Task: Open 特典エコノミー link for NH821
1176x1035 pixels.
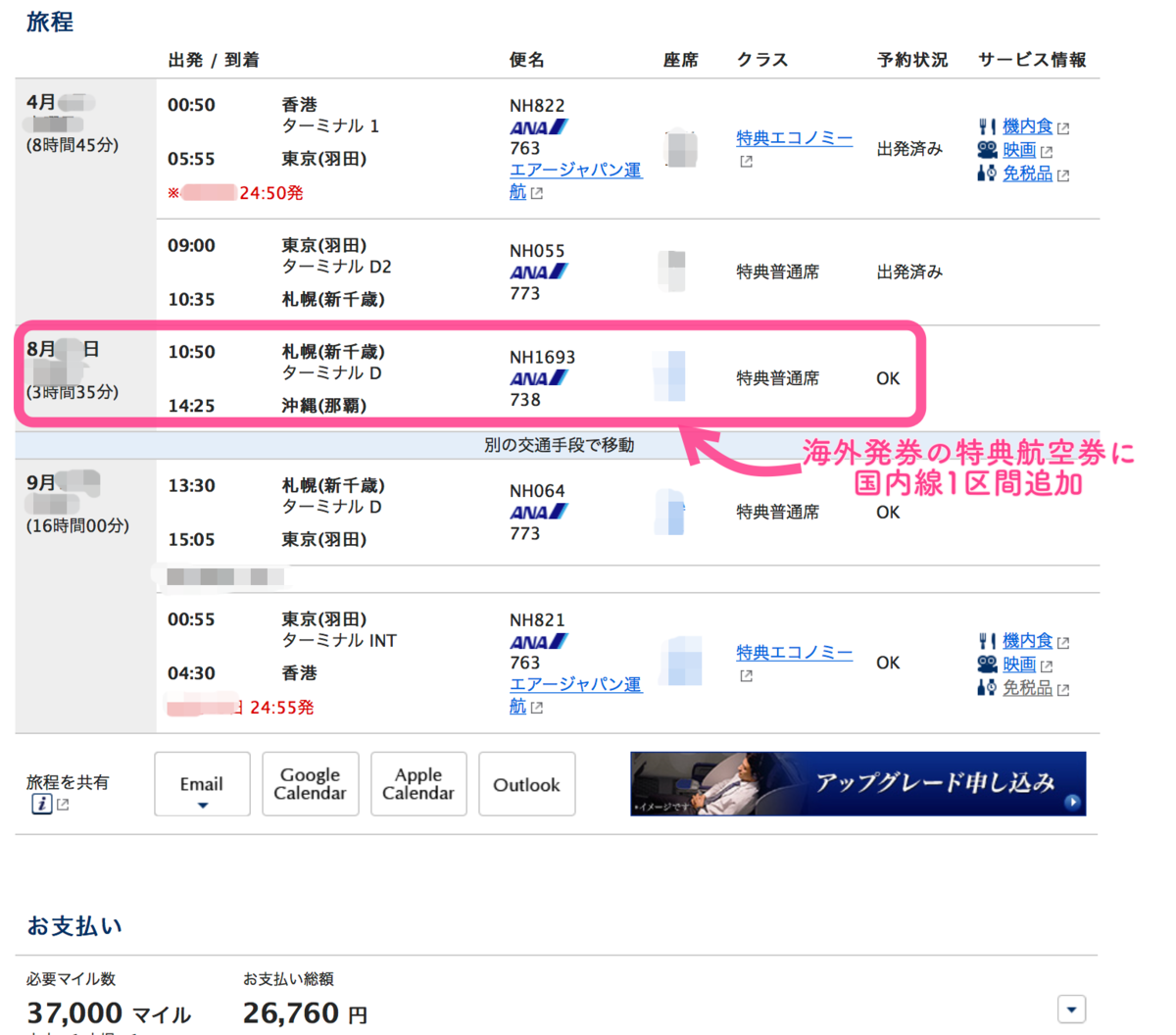Action: (794, 653)
